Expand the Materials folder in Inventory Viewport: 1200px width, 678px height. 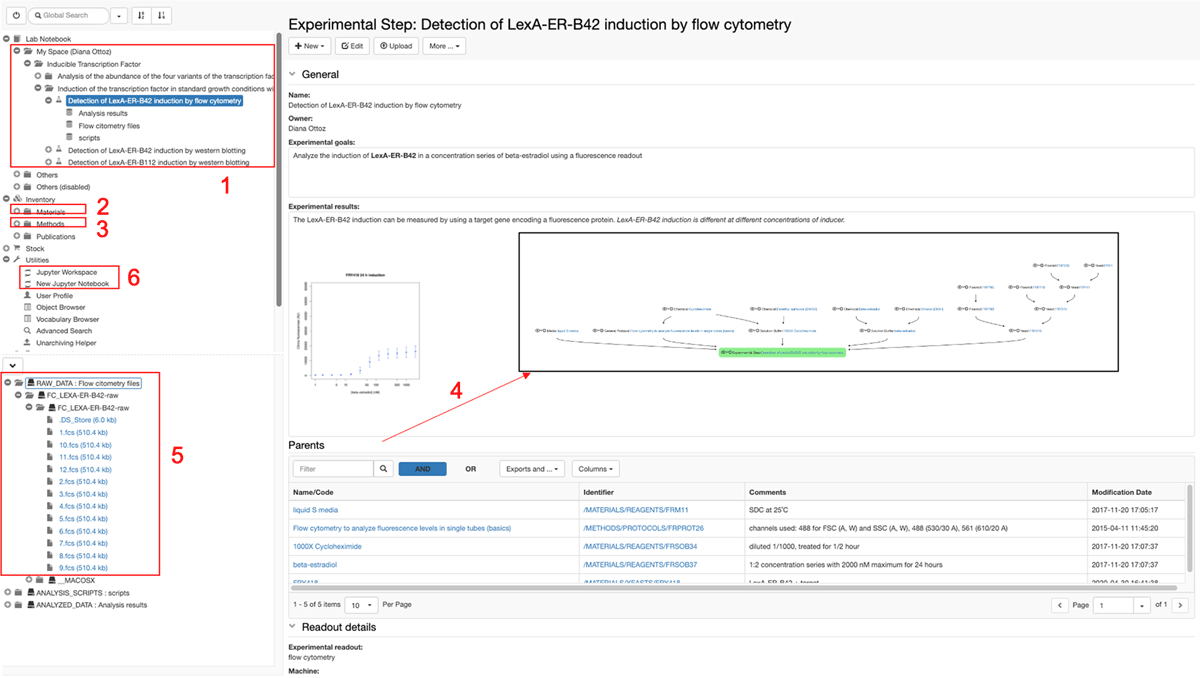click(17, 212)
